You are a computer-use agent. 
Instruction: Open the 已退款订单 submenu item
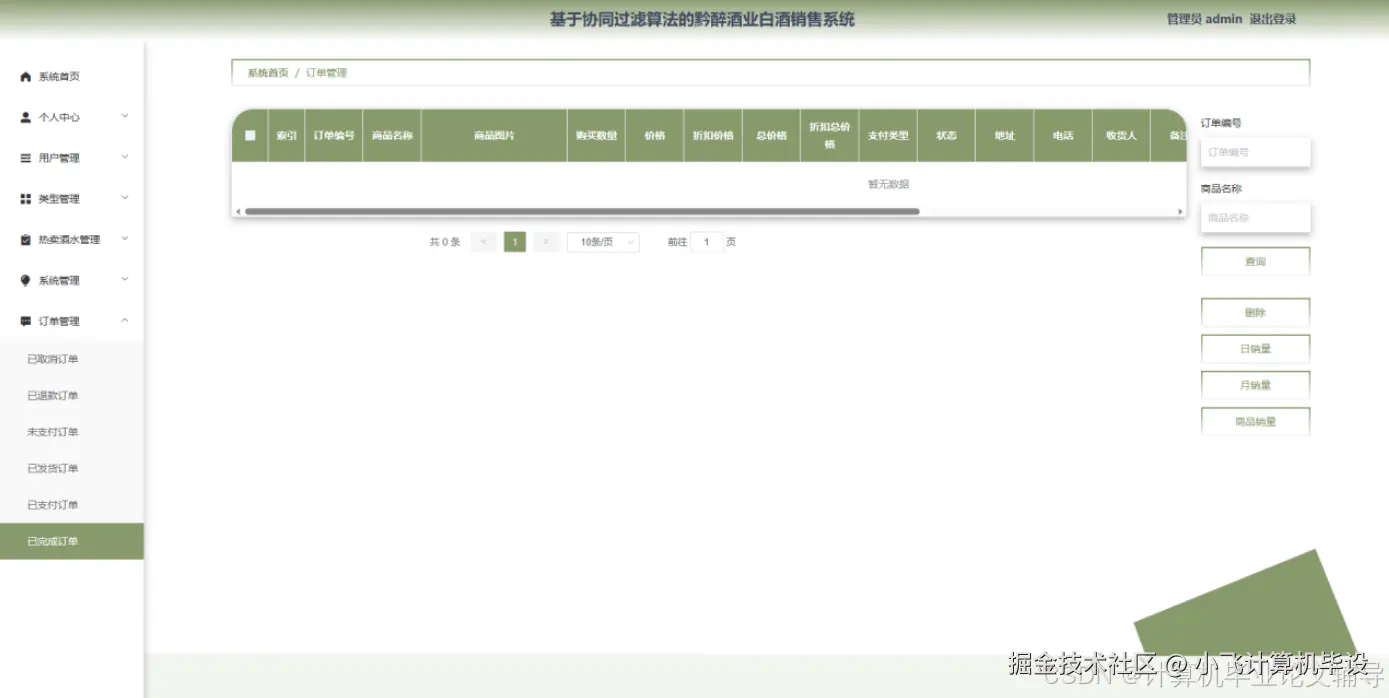point(71,396)
